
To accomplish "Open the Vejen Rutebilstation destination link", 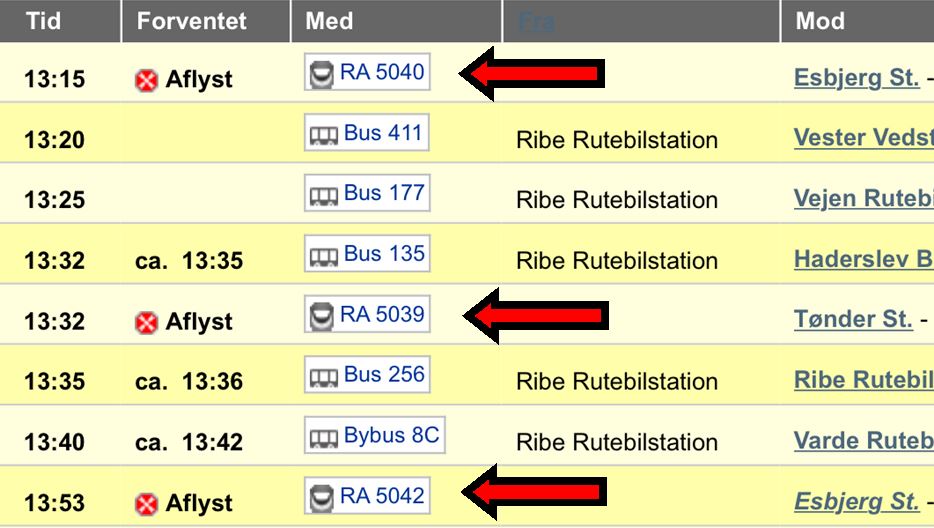I will click(863, 198).
